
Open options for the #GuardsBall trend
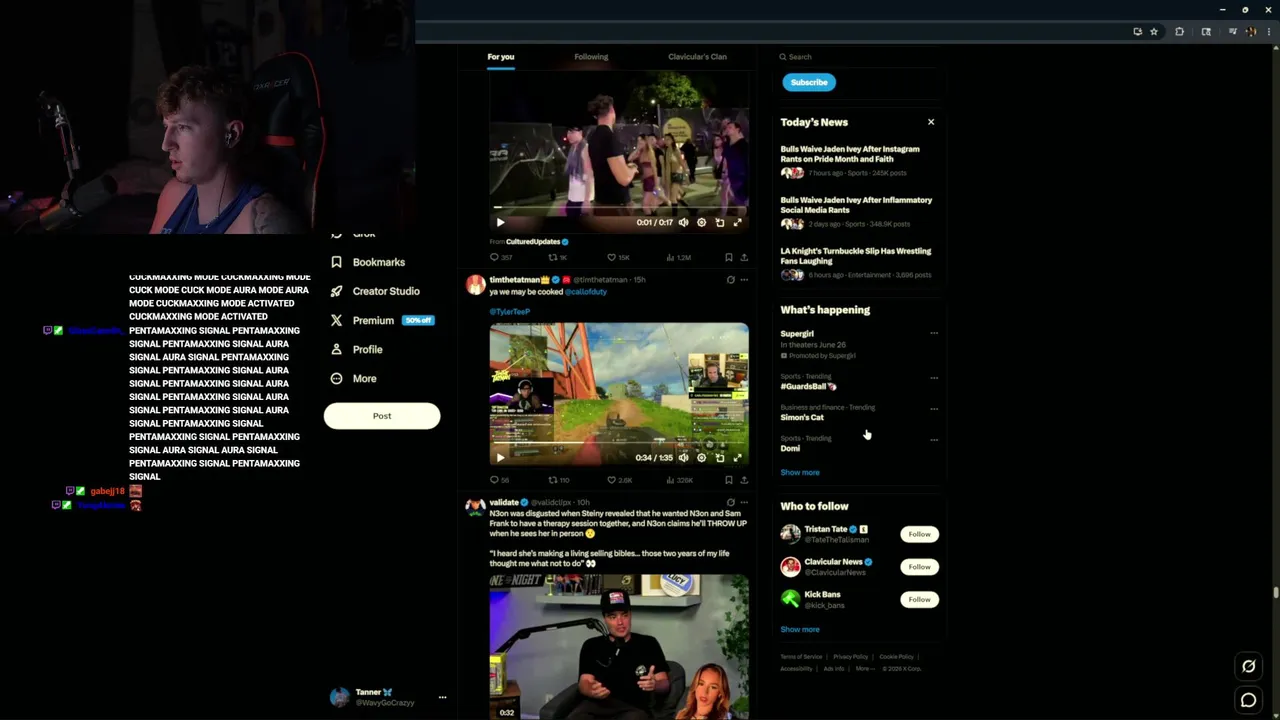[x=934, y=378]
